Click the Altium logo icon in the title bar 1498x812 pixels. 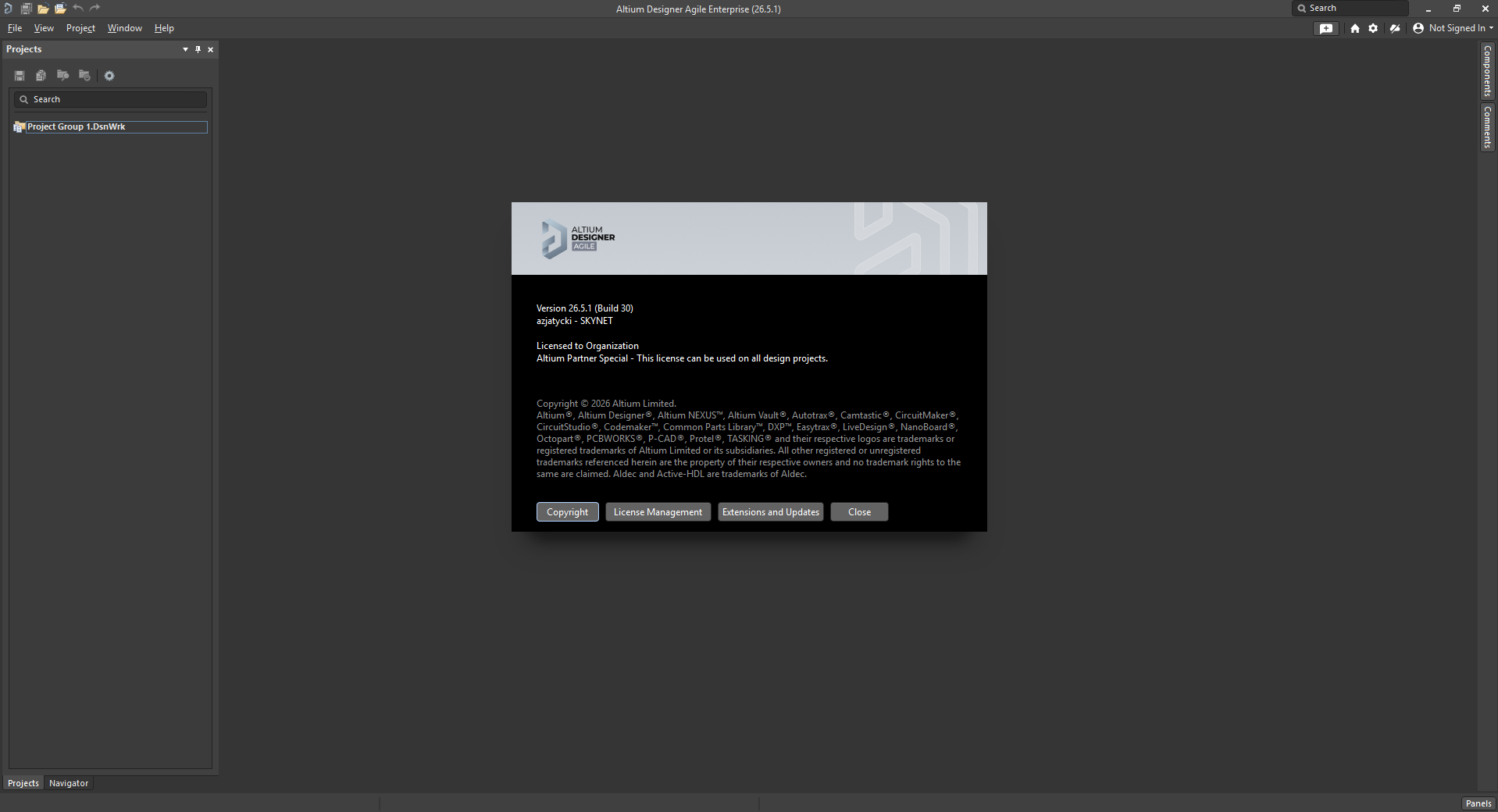pos(8,9)
